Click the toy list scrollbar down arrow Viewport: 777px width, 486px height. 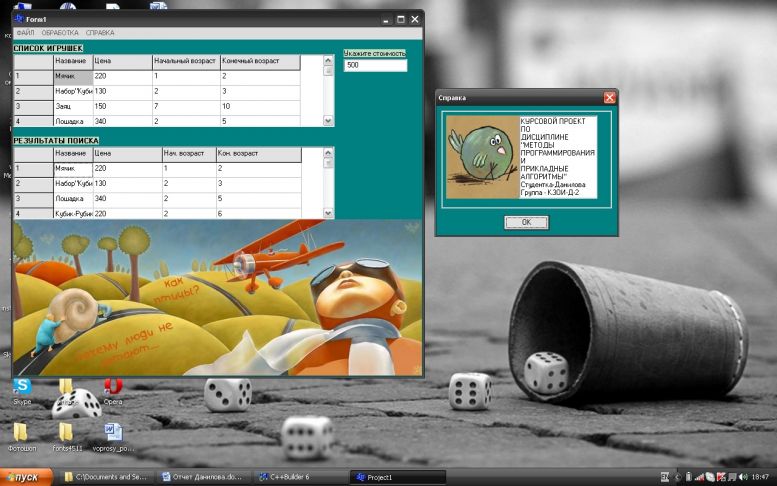pos(328,120)
